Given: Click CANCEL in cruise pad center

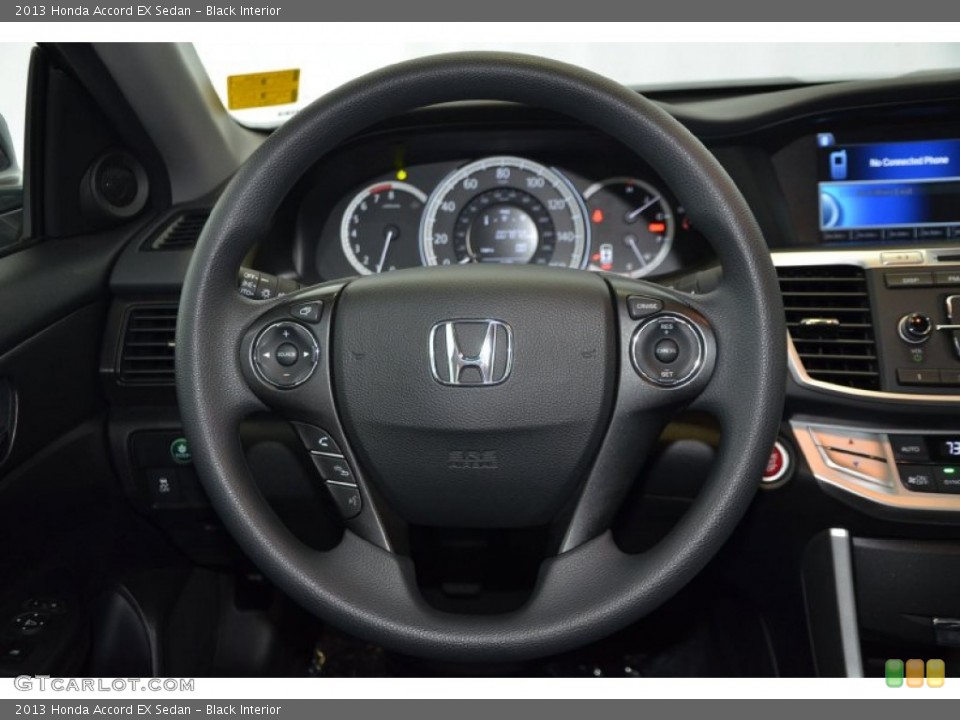Looking at the screenshot, I should point(667,351).
